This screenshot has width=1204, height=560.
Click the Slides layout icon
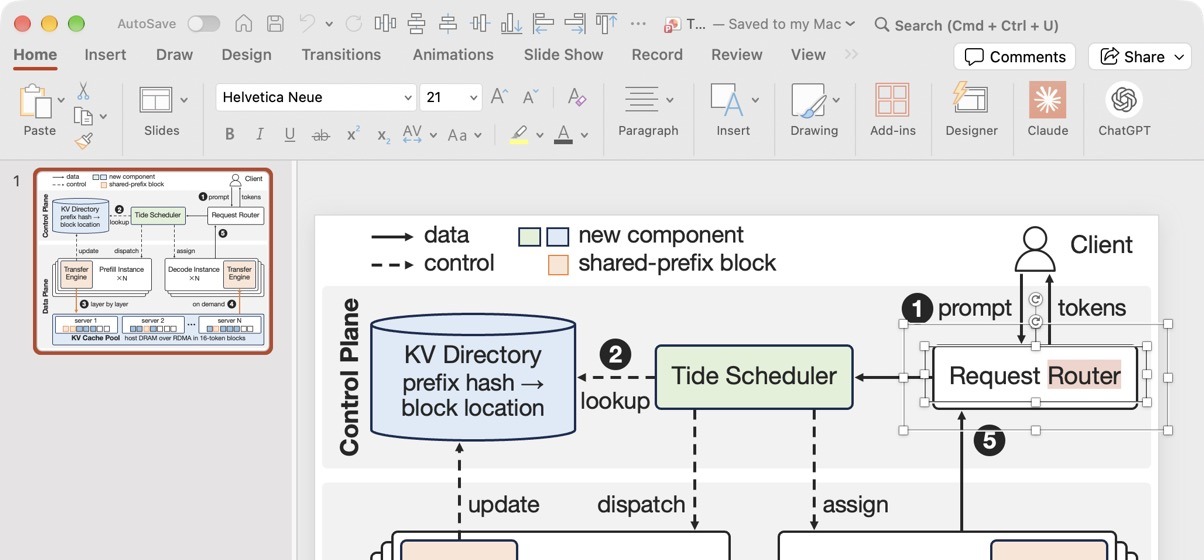point(156,100)
